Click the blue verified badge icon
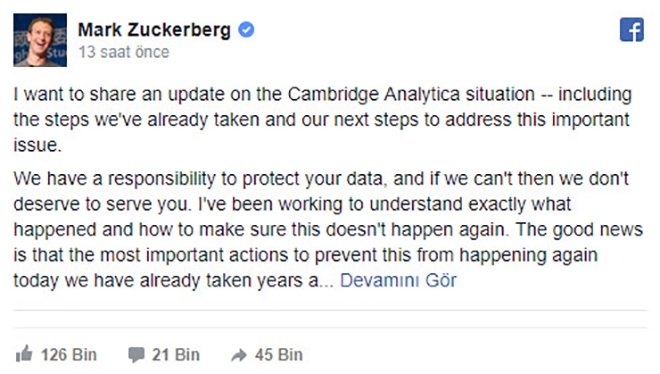Screen dimensions: 660x374 tap(246, 30)
